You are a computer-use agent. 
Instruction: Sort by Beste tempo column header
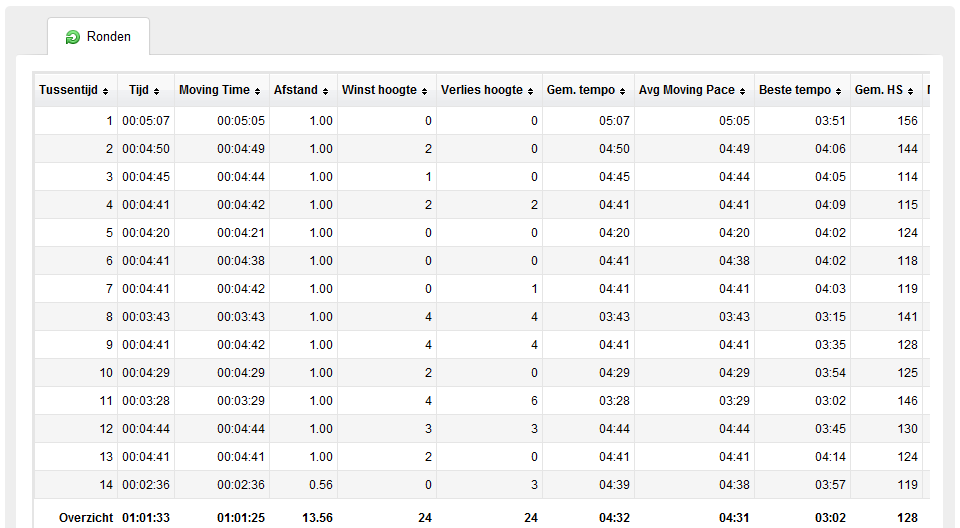(801, 90)
